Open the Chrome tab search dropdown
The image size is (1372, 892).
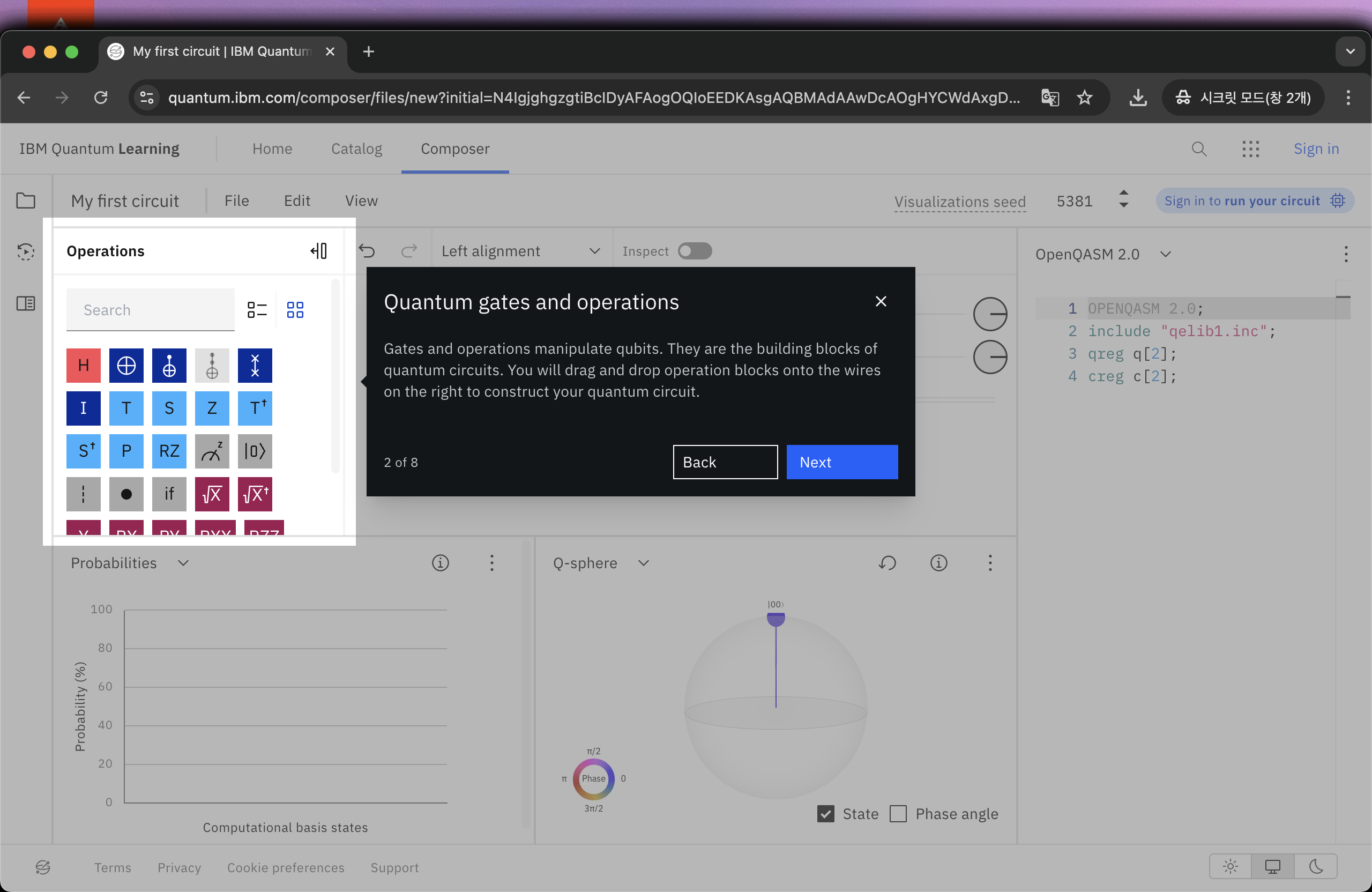tap(1350, 51)
